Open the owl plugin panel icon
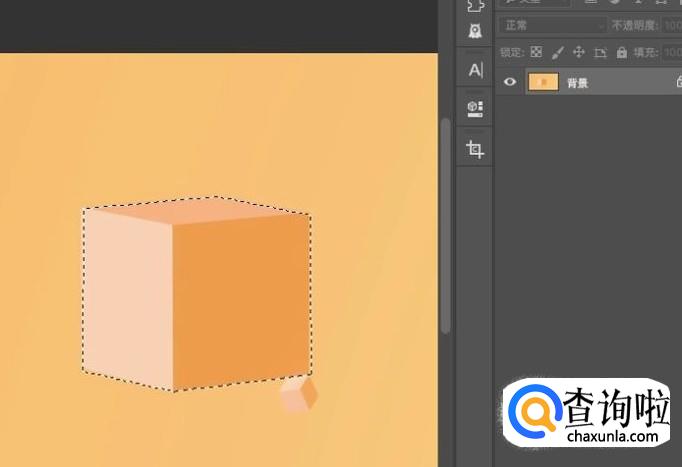 pos(475,31)
